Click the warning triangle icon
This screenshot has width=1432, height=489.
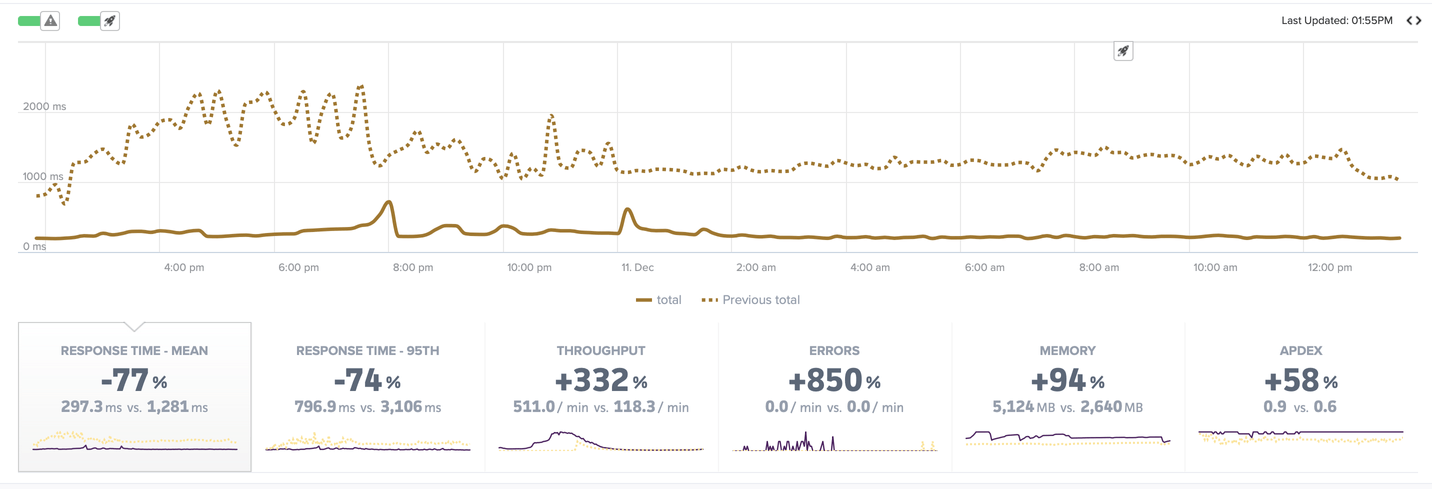point(50,20)
